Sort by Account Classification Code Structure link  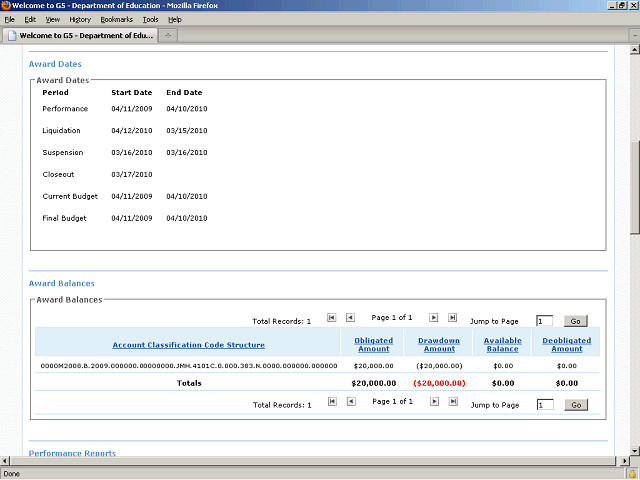pyautogui.click(x=188, y=345)
